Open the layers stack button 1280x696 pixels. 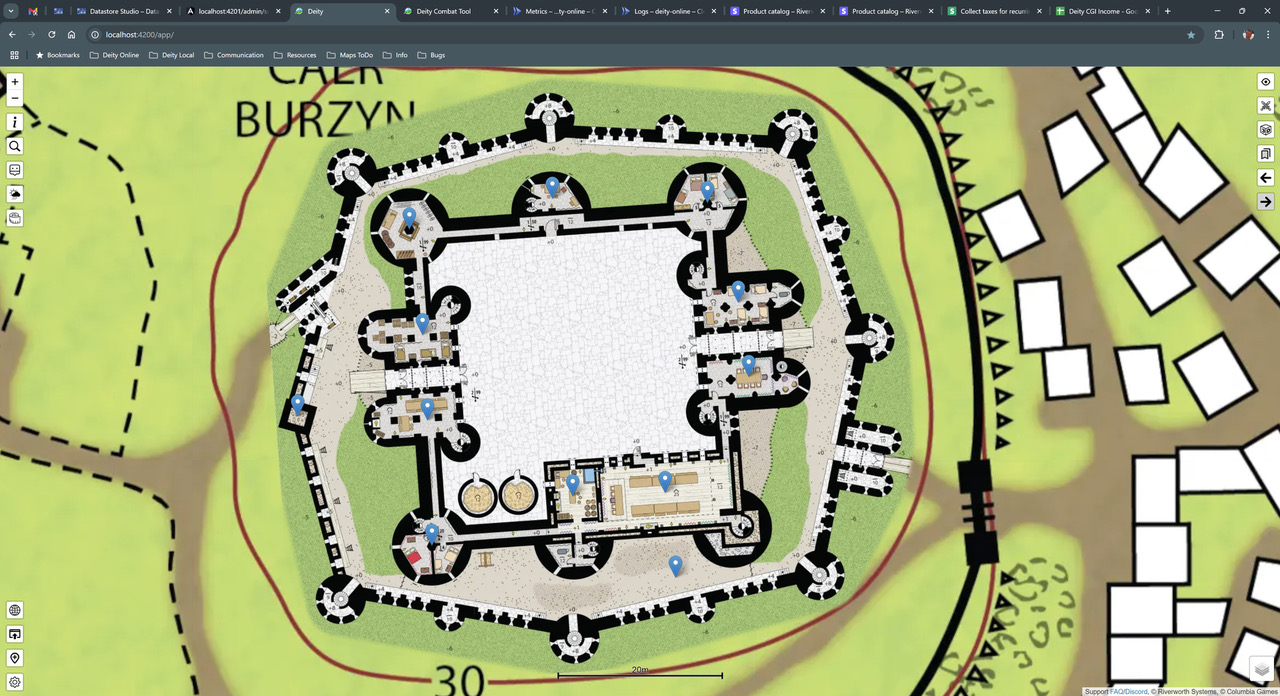click(x=1262, y=670)
